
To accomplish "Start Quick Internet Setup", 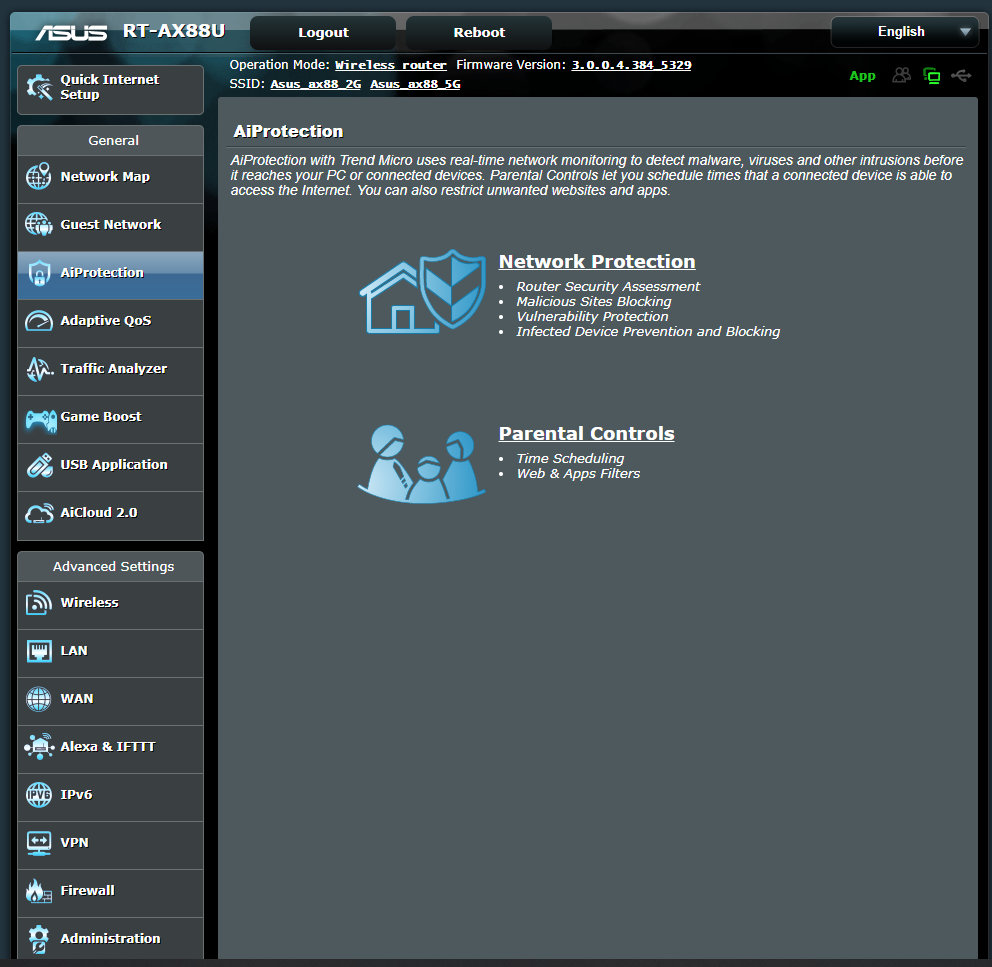I will pos(110,90).
